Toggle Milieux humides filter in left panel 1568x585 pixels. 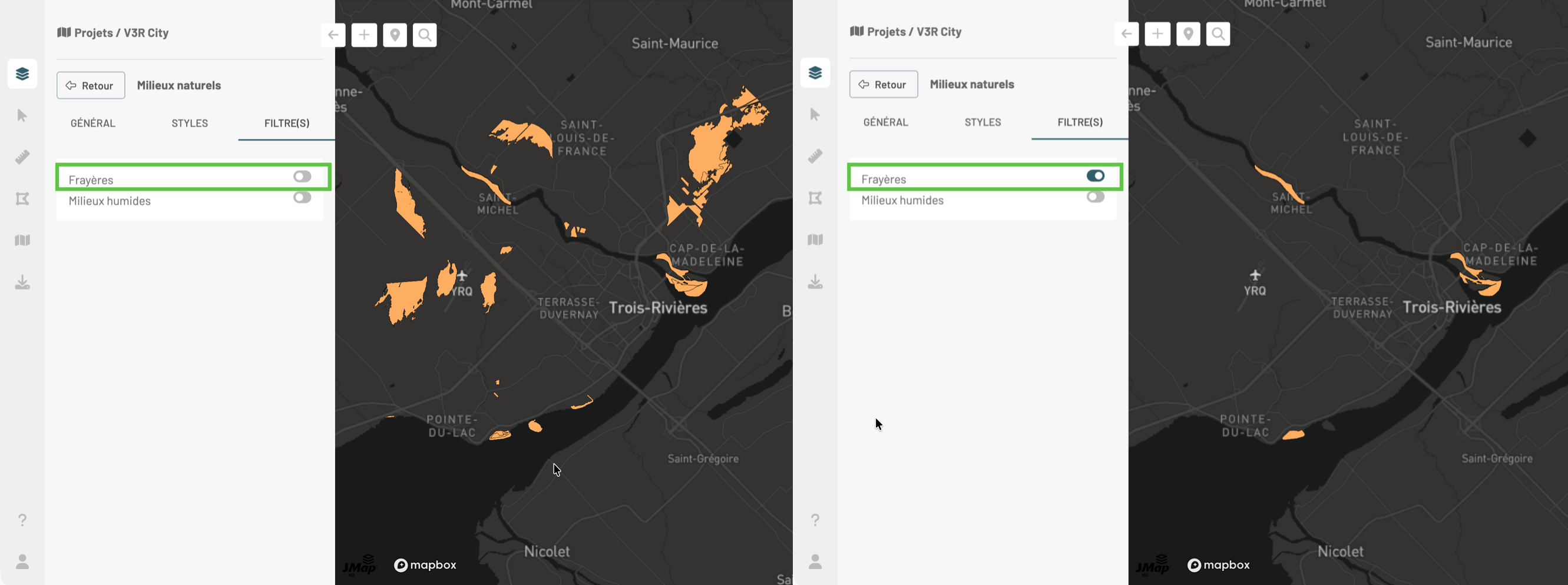coord(302,198)
